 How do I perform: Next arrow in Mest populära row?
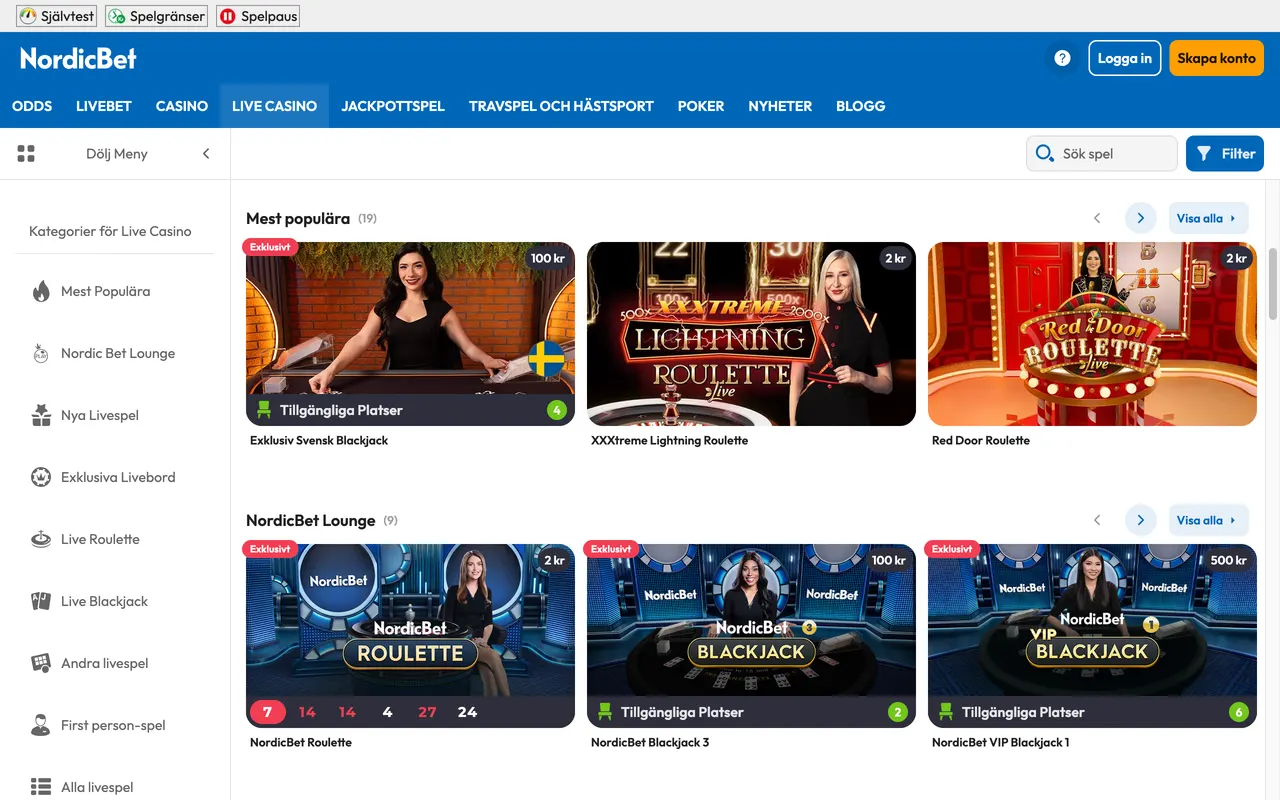click(x=1141, y=218)
